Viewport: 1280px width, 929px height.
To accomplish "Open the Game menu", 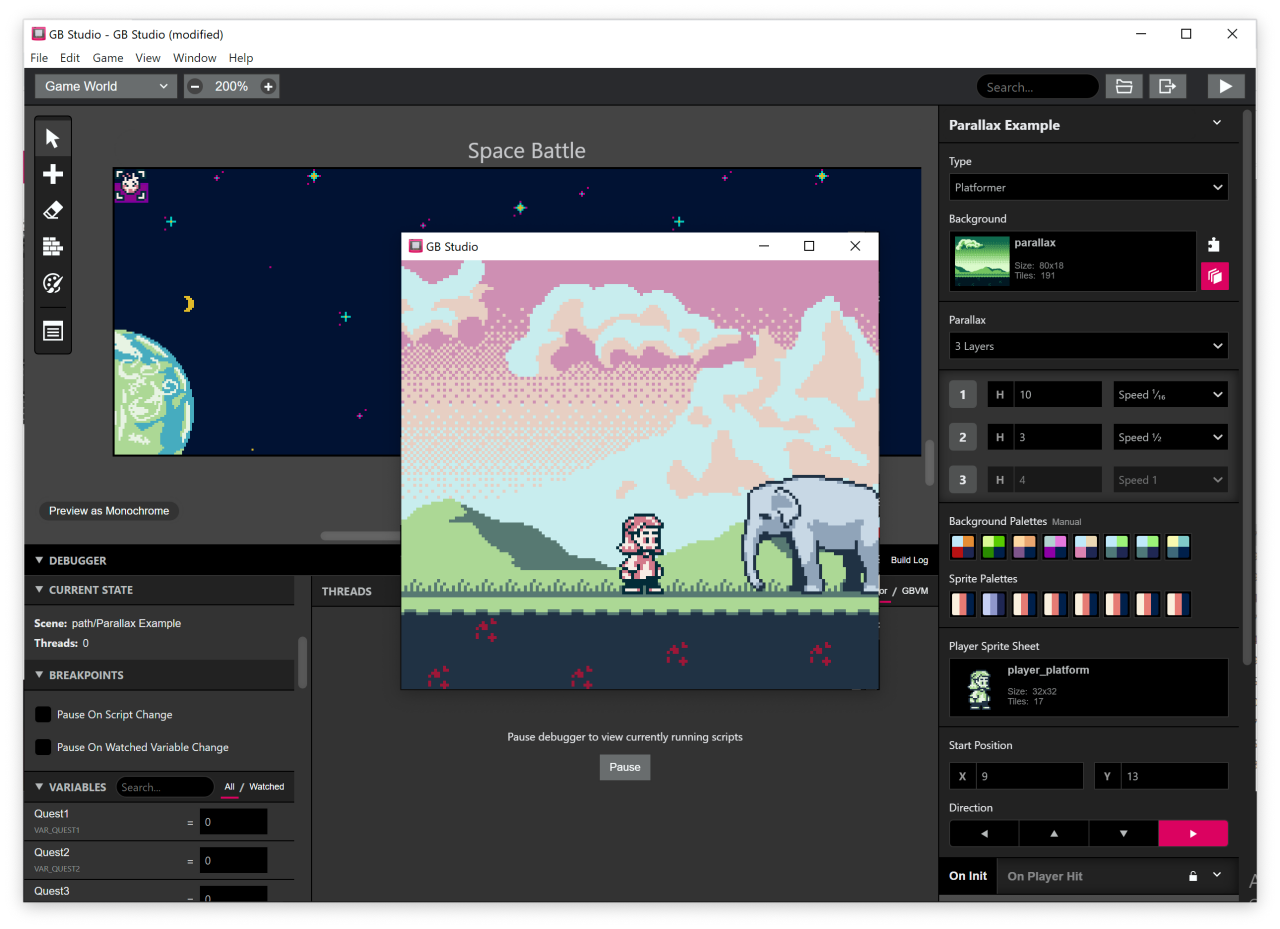I will pos(108,58).
